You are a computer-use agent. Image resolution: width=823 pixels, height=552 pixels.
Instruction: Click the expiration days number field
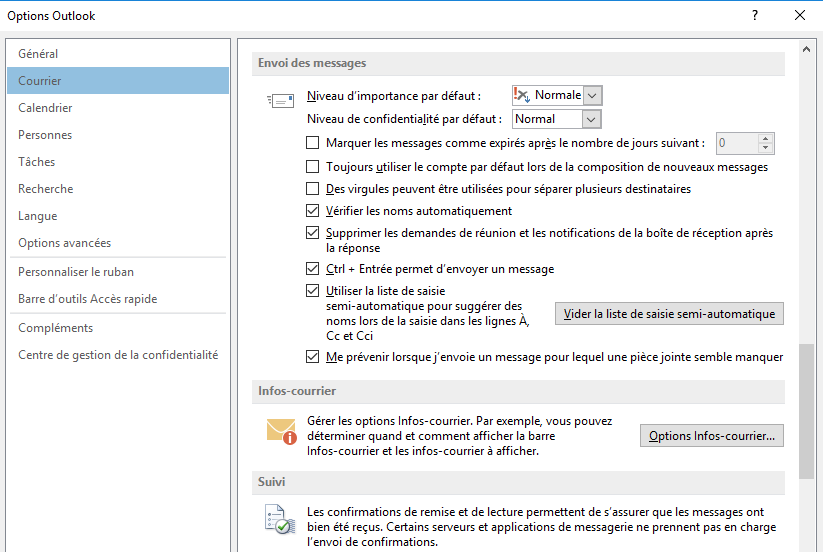point(737,143)
